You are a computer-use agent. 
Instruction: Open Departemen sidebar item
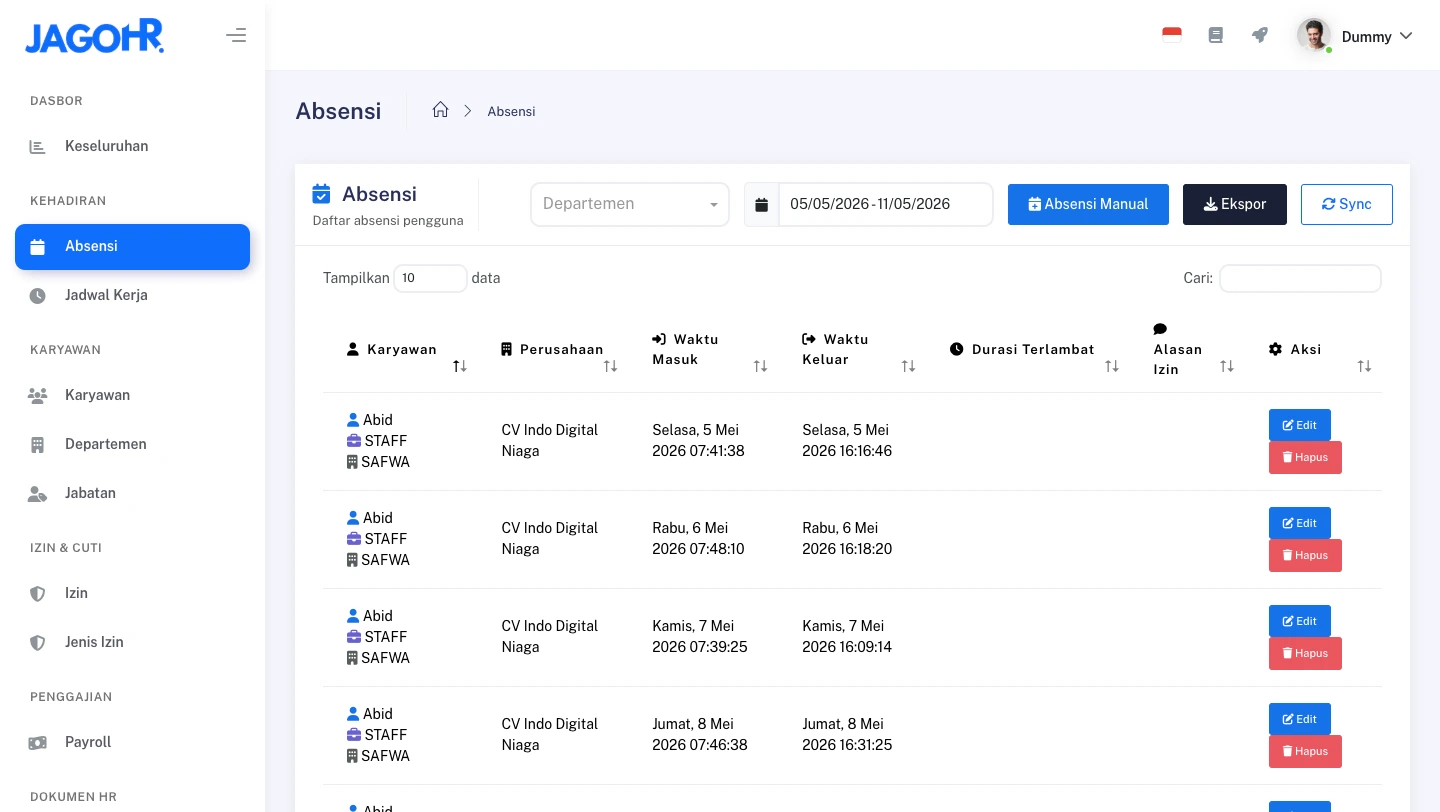click(x=132, y=444)
